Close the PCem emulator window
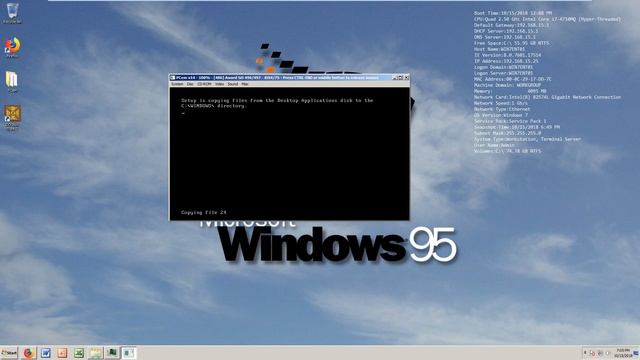 (406, 78)
